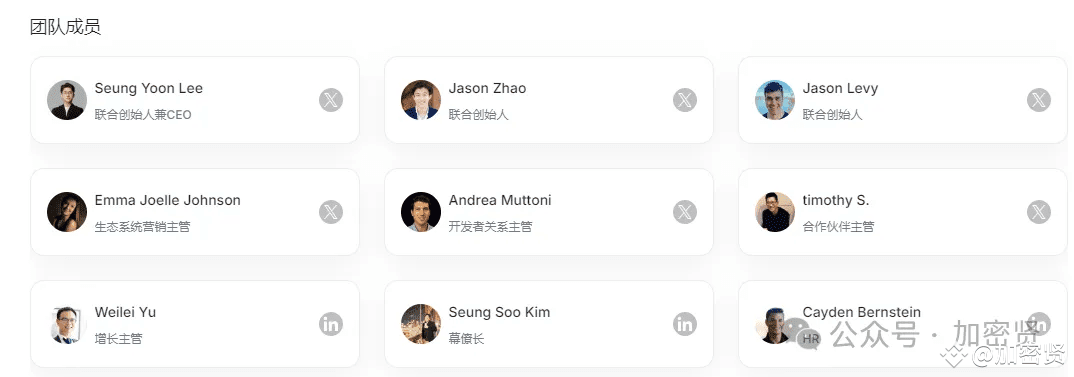The width and height of the screenshot is (1074, 377).
Task: Click Jason Levy's avatar photo
Action: point(775,100)
